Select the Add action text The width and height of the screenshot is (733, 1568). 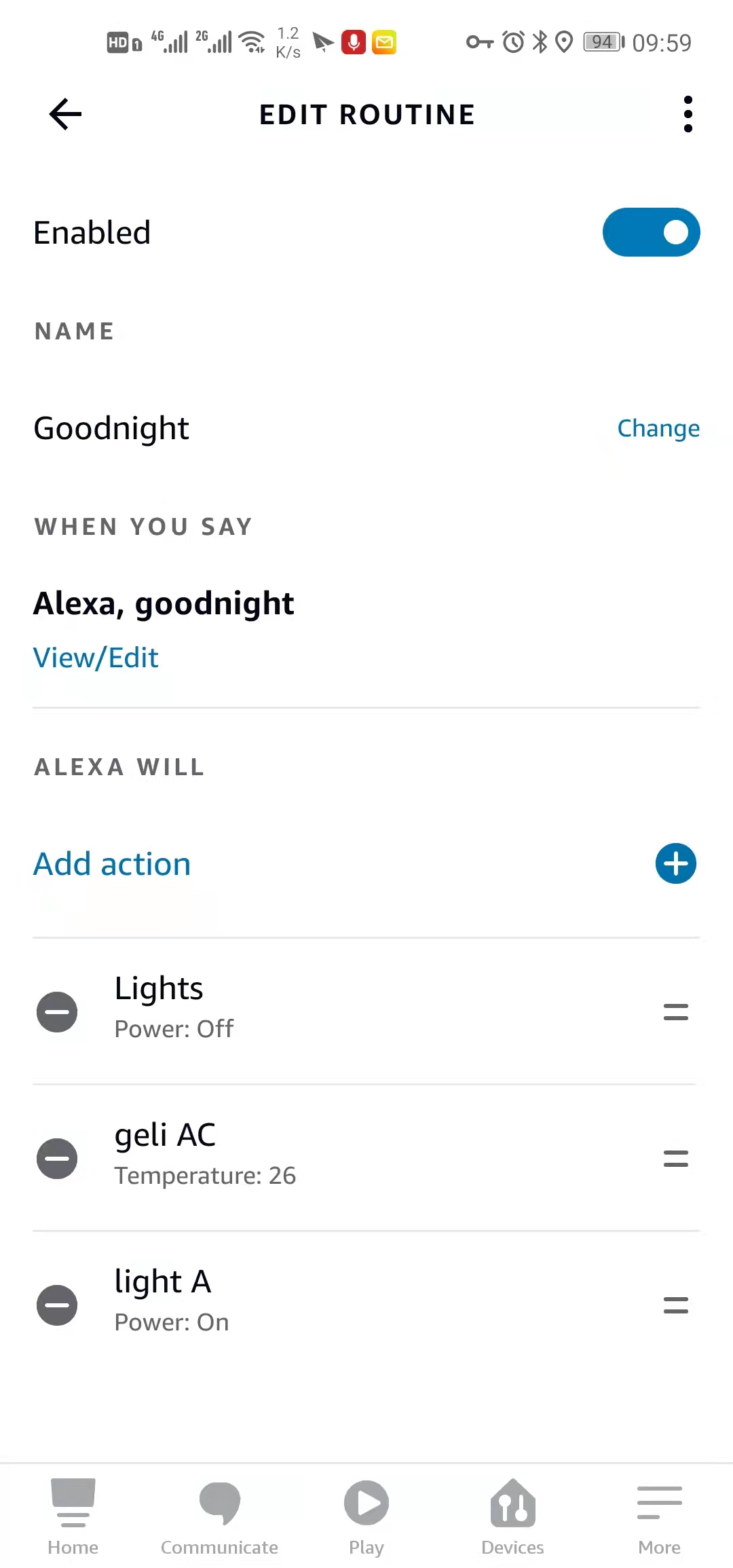[x=112, y=864]
